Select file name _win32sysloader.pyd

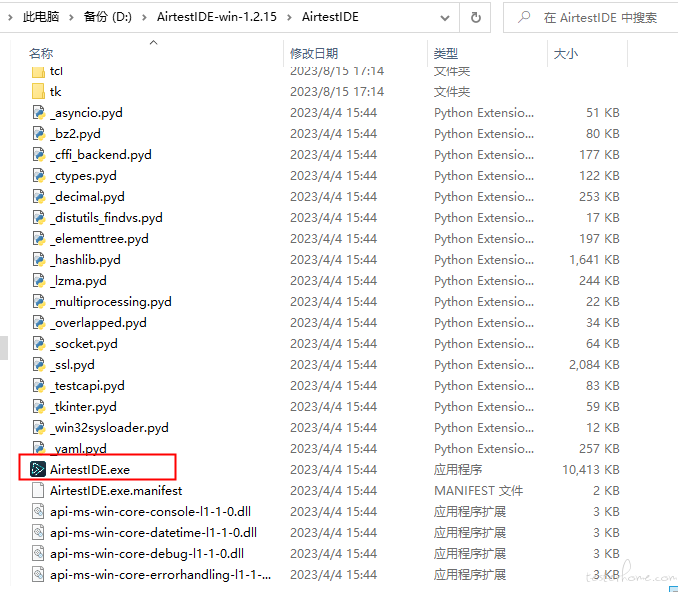click(x=109, y=428)
